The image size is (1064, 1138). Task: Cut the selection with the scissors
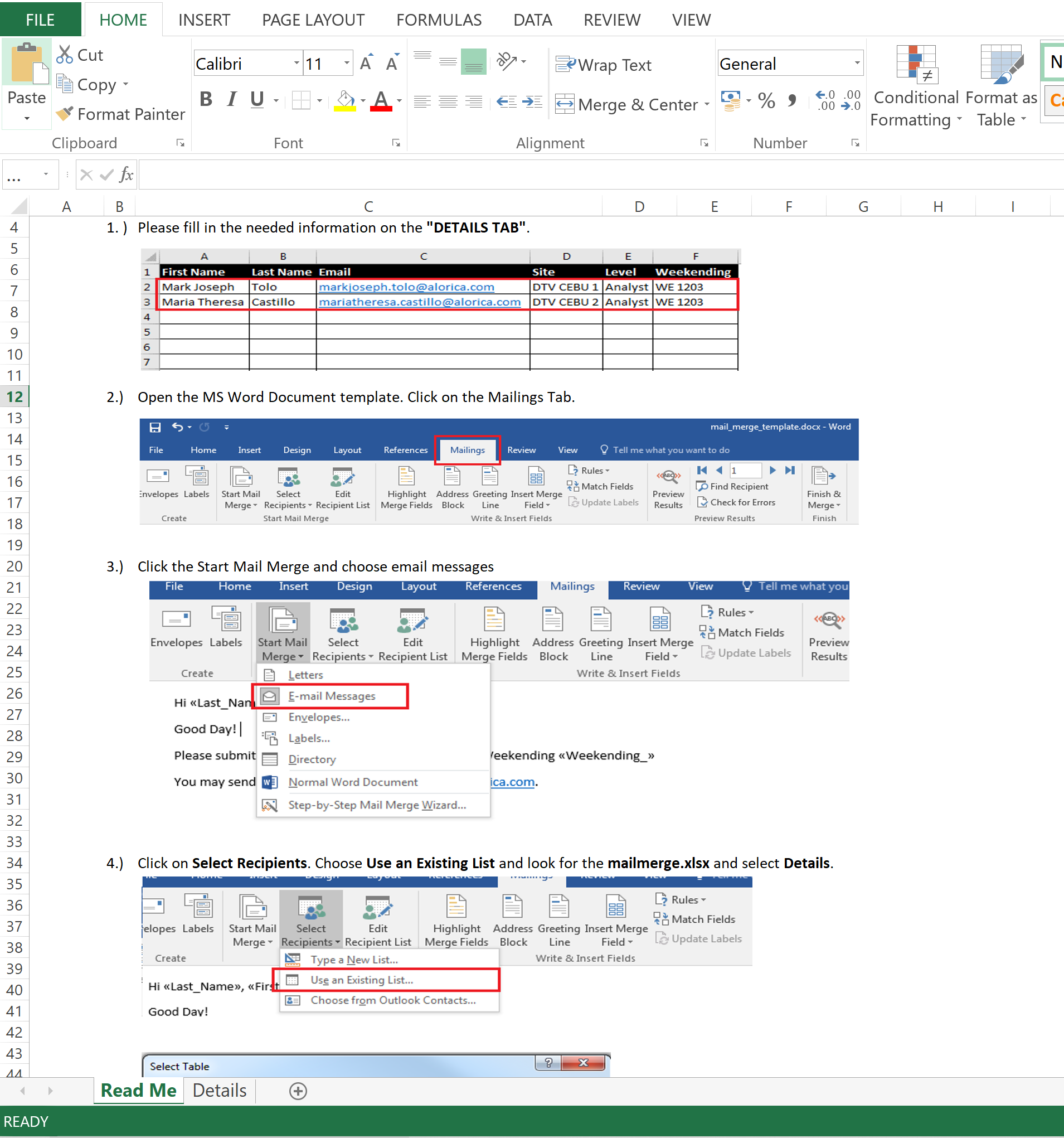[x=65, y=55]
